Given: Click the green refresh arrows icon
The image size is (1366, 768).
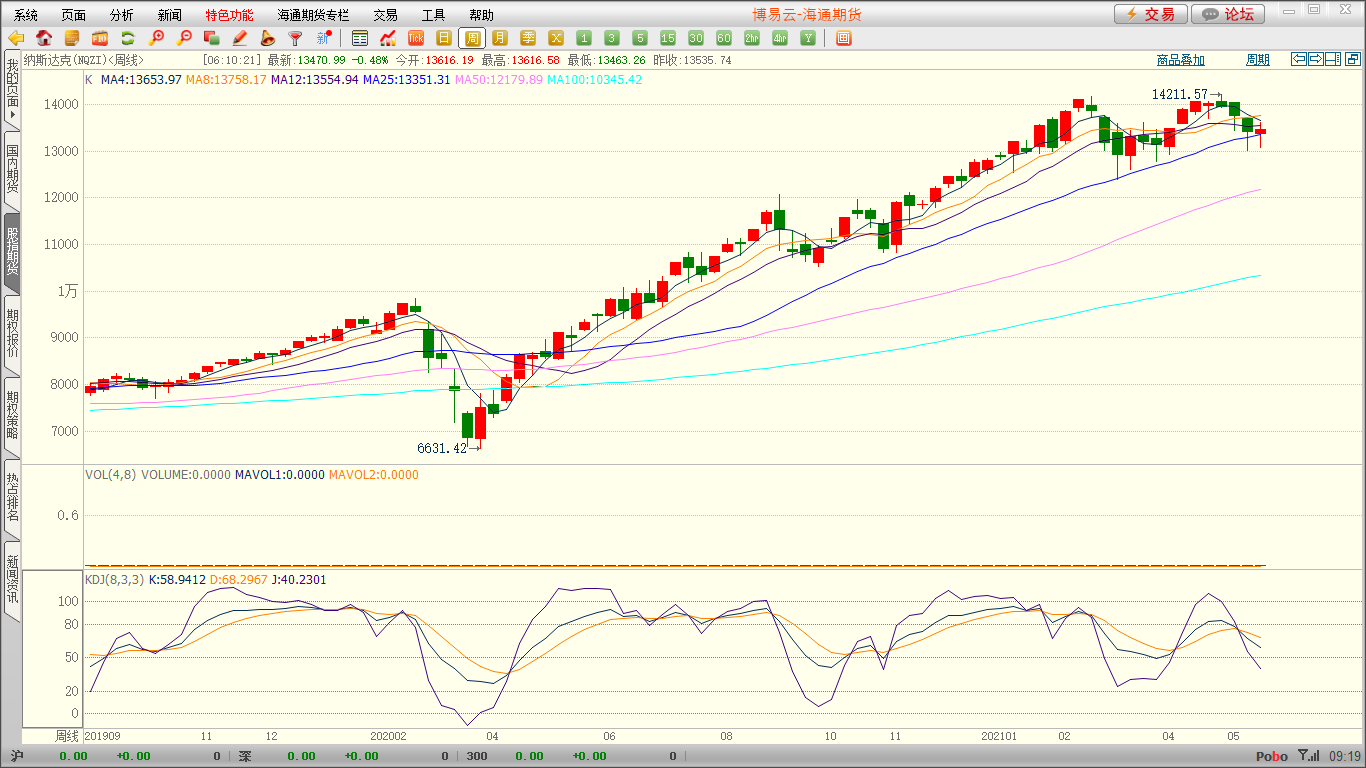Looking at the screenshot, I should 128,38.
